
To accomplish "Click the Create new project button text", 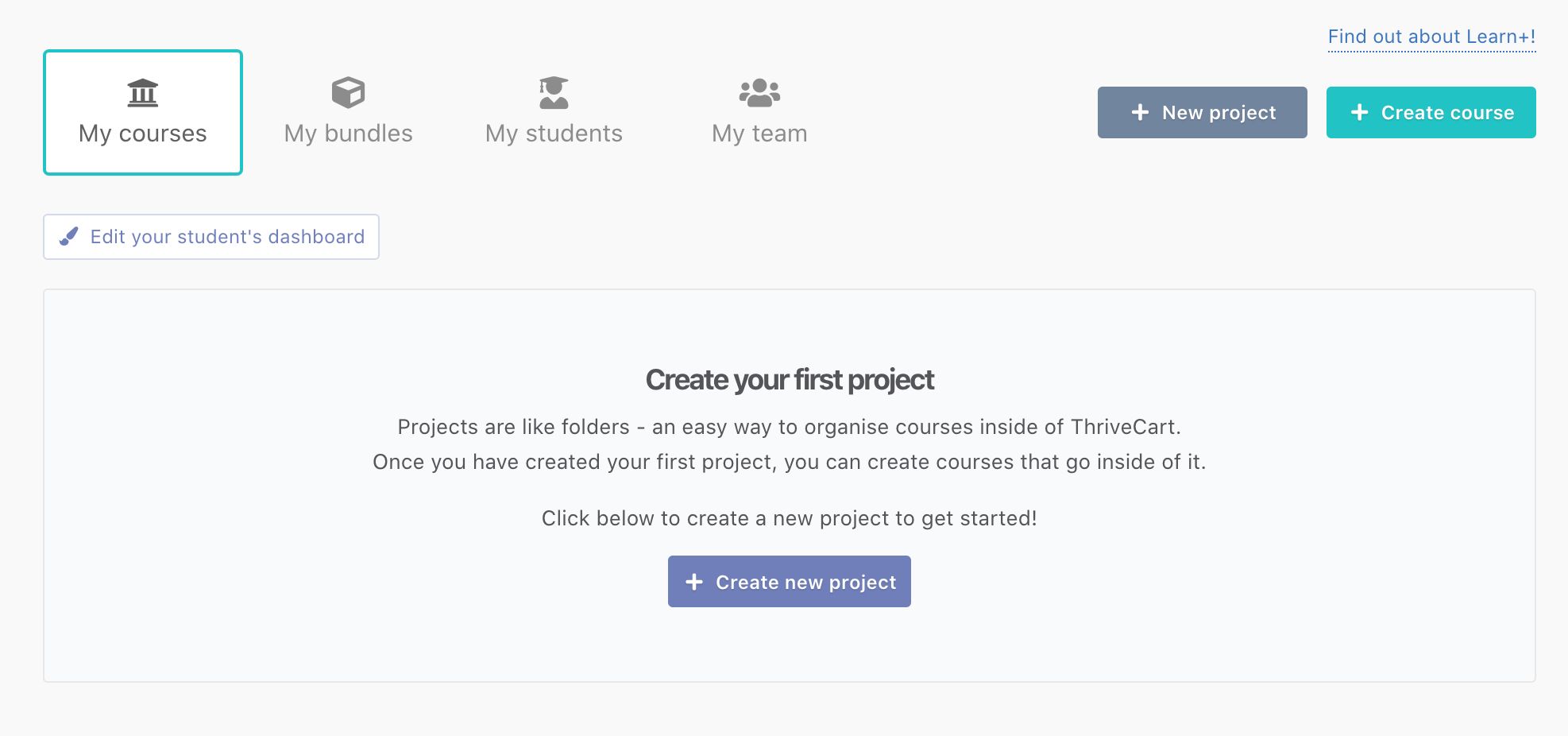I will 805,583.
